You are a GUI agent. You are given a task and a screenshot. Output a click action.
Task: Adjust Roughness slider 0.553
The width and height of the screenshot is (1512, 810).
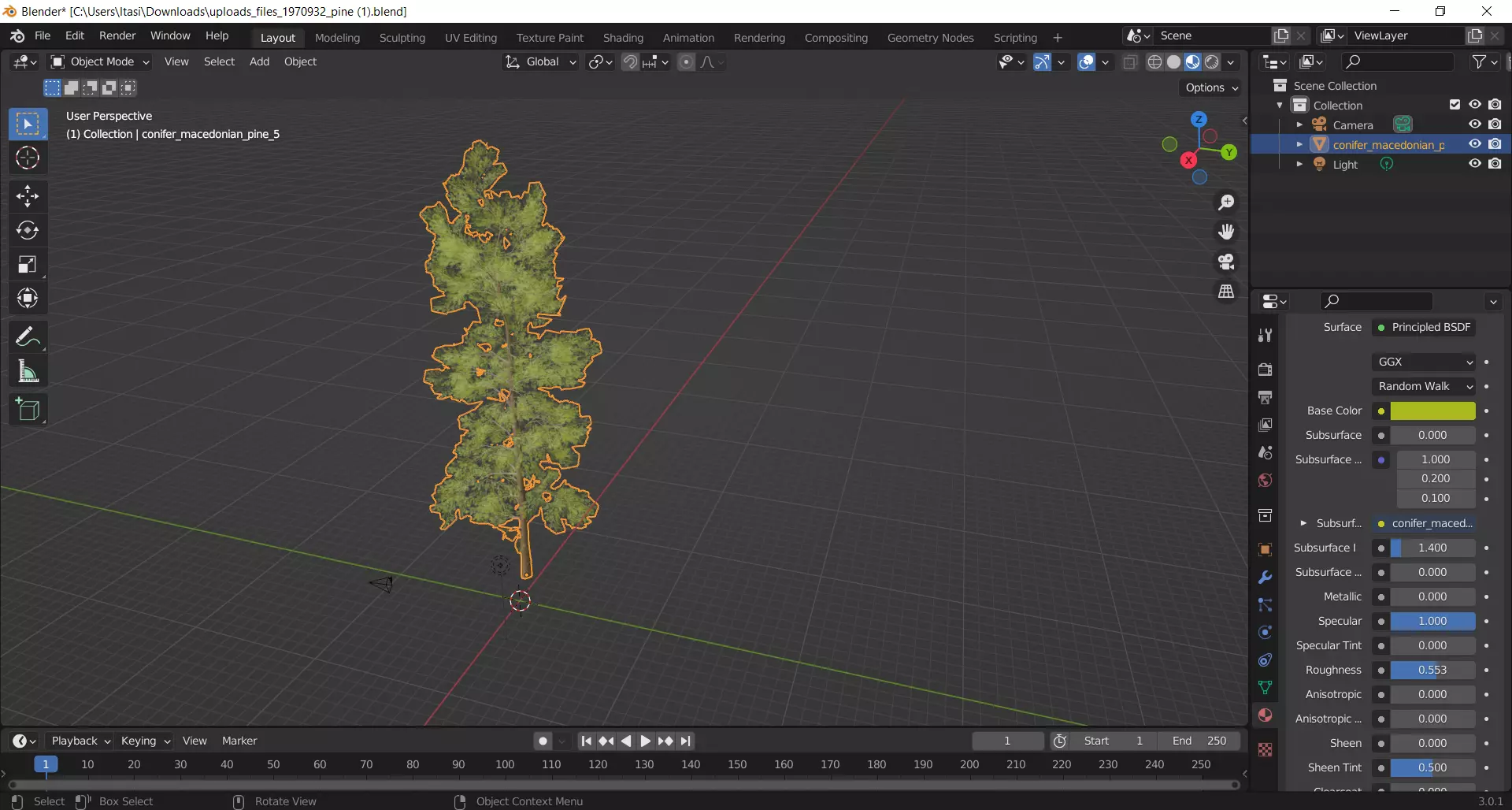click(1432, 670)
